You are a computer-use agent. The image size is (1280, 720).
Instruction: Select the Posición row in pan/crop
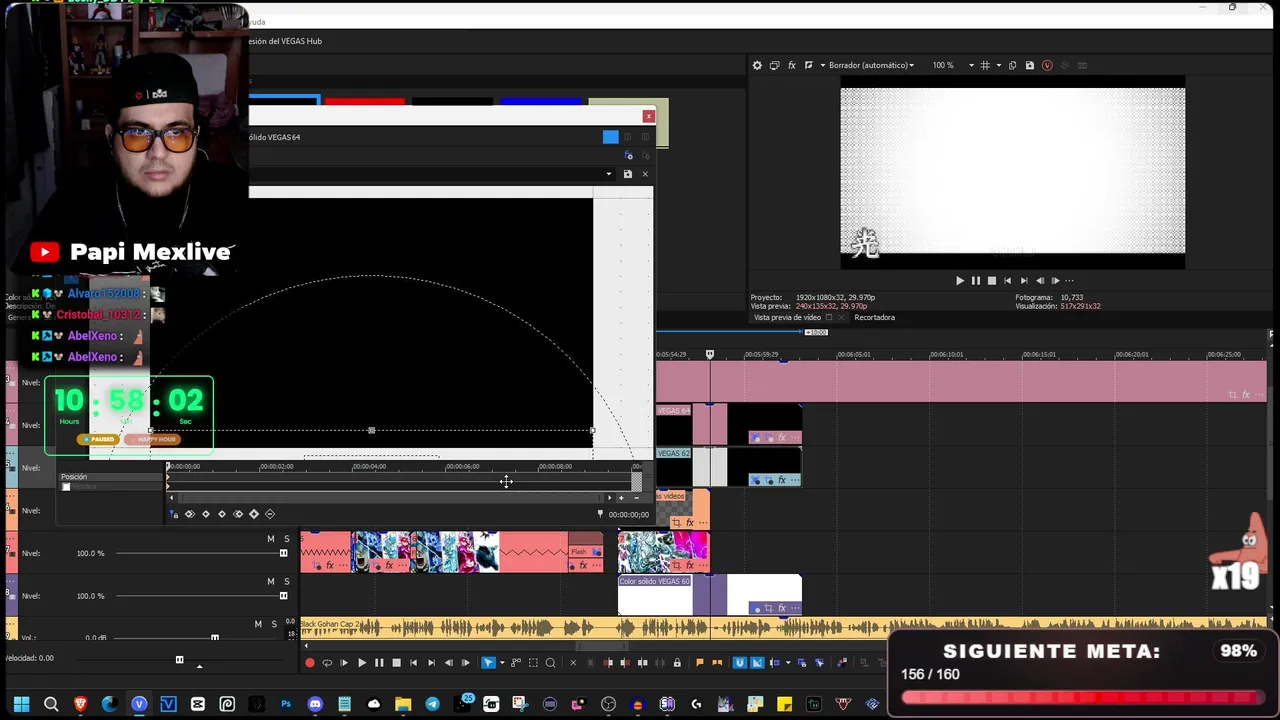110,477
